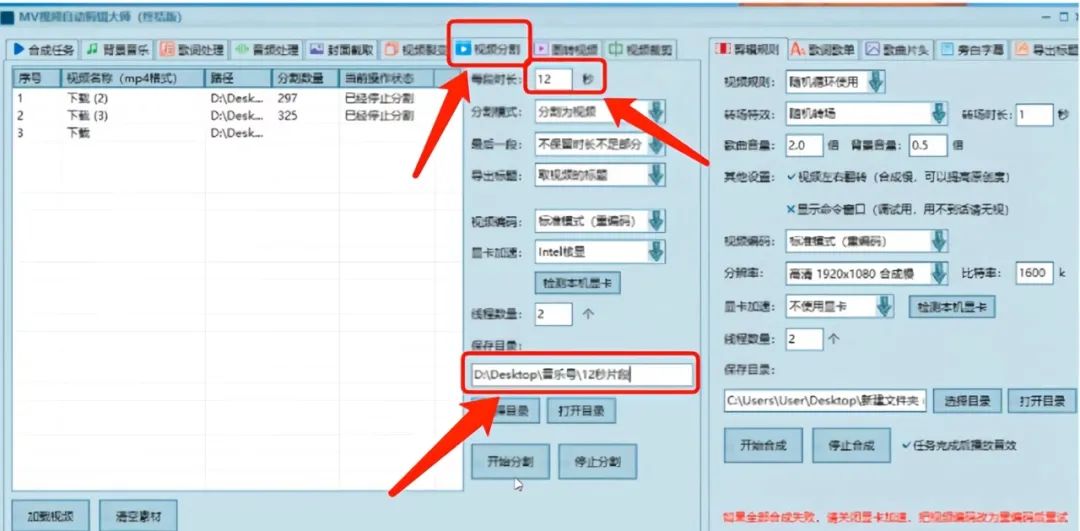The height and width of the screenshot is (531, 1080).
Task: Click the image icon on 歌曲片头 tab
Action: [x=873, y=49]
